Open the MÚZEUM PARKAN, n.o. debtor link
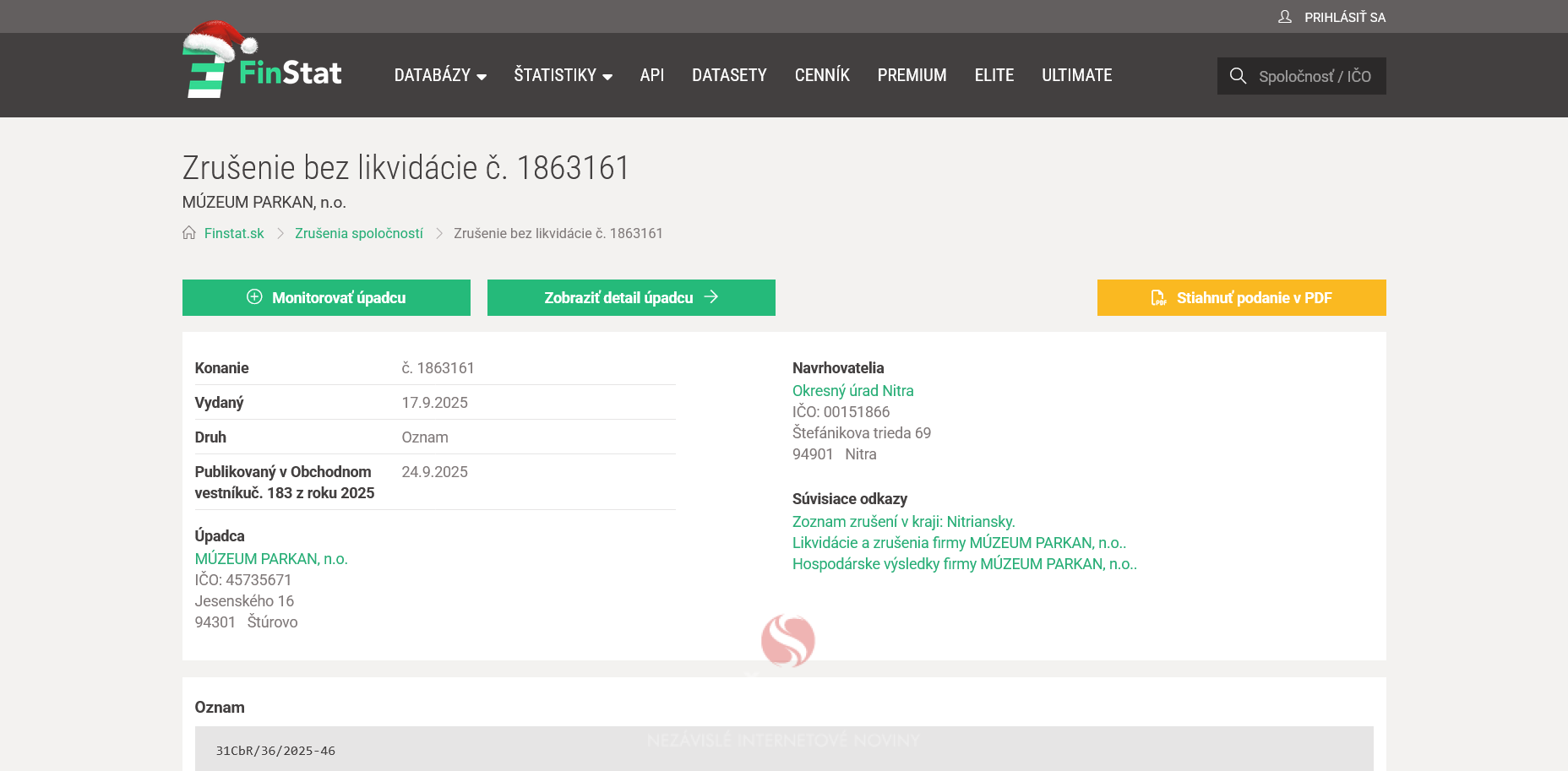1568x771 pixels. tap(271, 559)
